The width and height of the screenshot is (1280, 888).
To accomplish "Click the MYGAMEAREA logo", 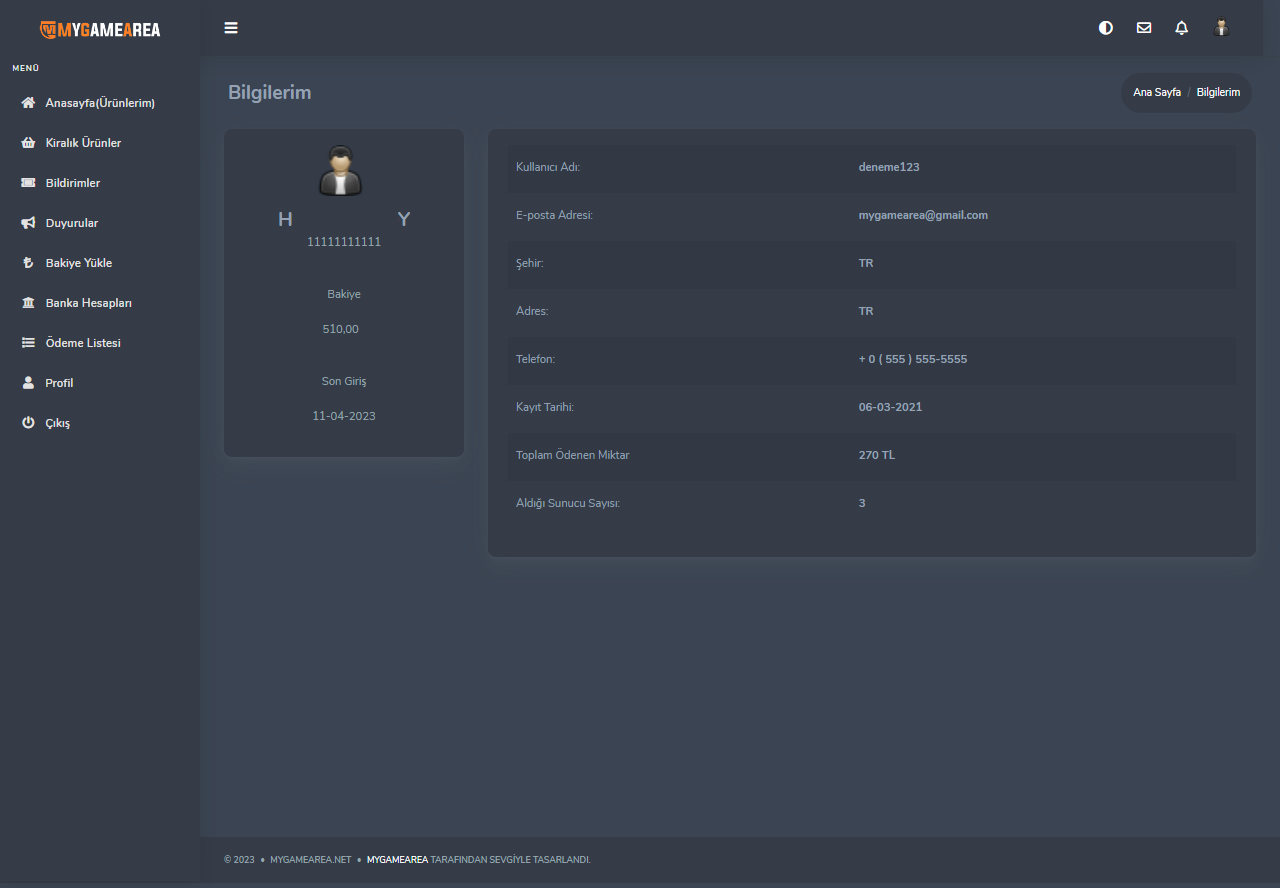I will pos(100,29).
